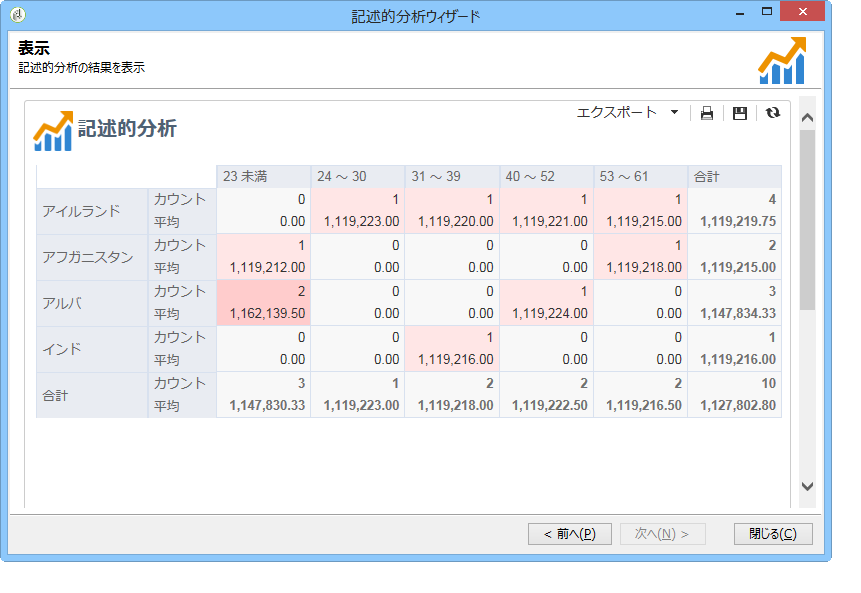This screenshot has height=593, width=861.
Task: Click the application icon in title bar
Action: (17, 14)
